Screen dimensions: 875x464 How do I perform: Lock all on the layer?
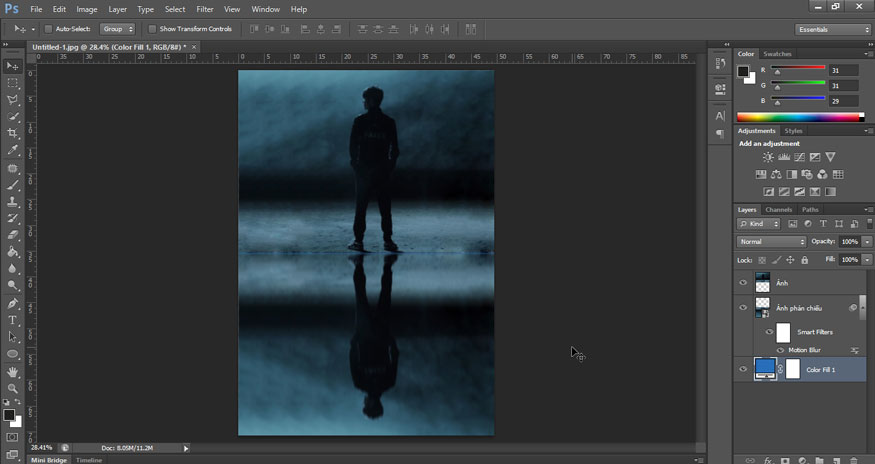805,260
